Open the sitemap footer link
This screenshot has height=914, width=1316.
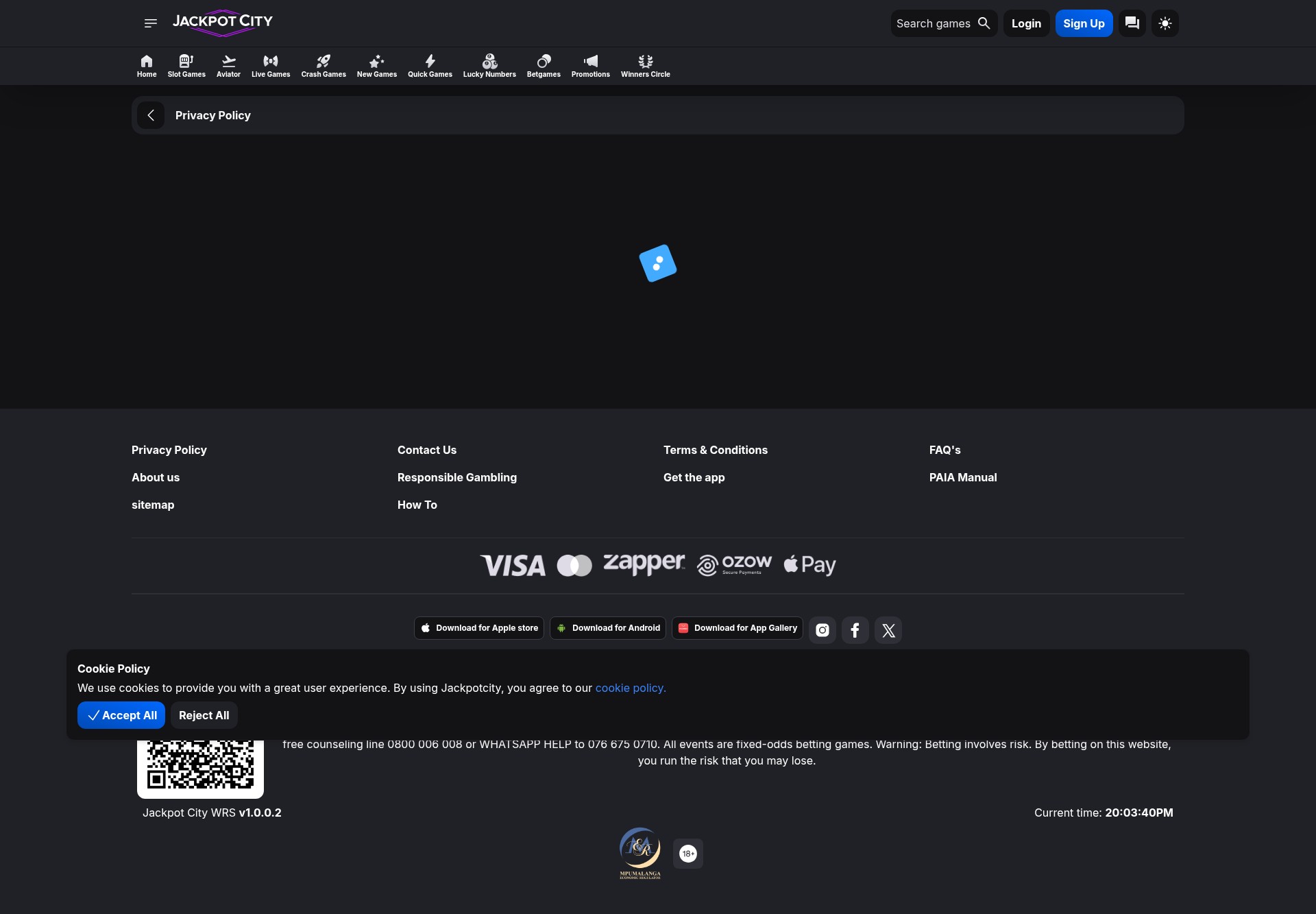click(153, 505)
